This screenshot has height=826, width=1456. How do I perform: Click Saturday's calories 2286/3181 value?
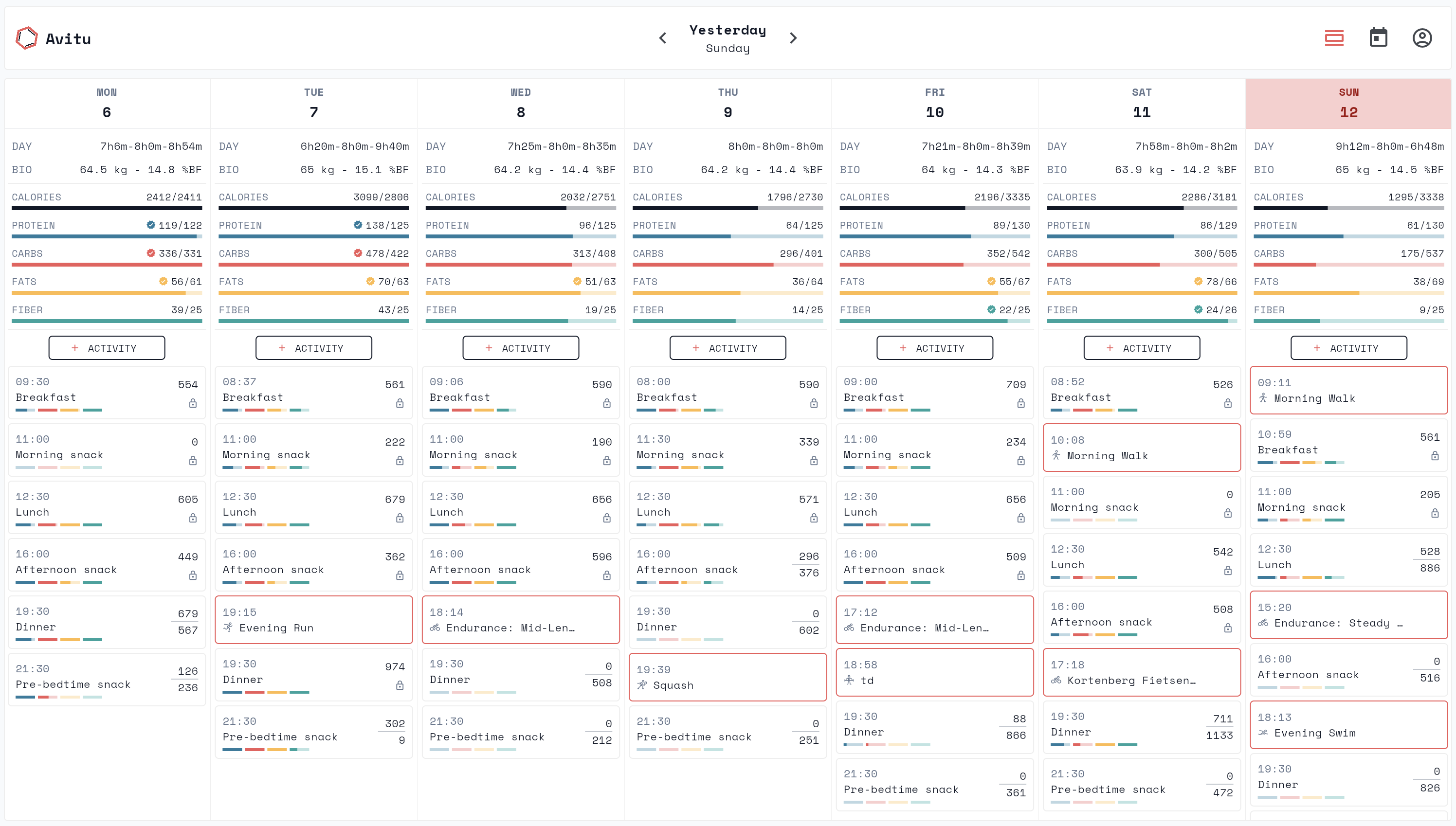coord(1209,197)
